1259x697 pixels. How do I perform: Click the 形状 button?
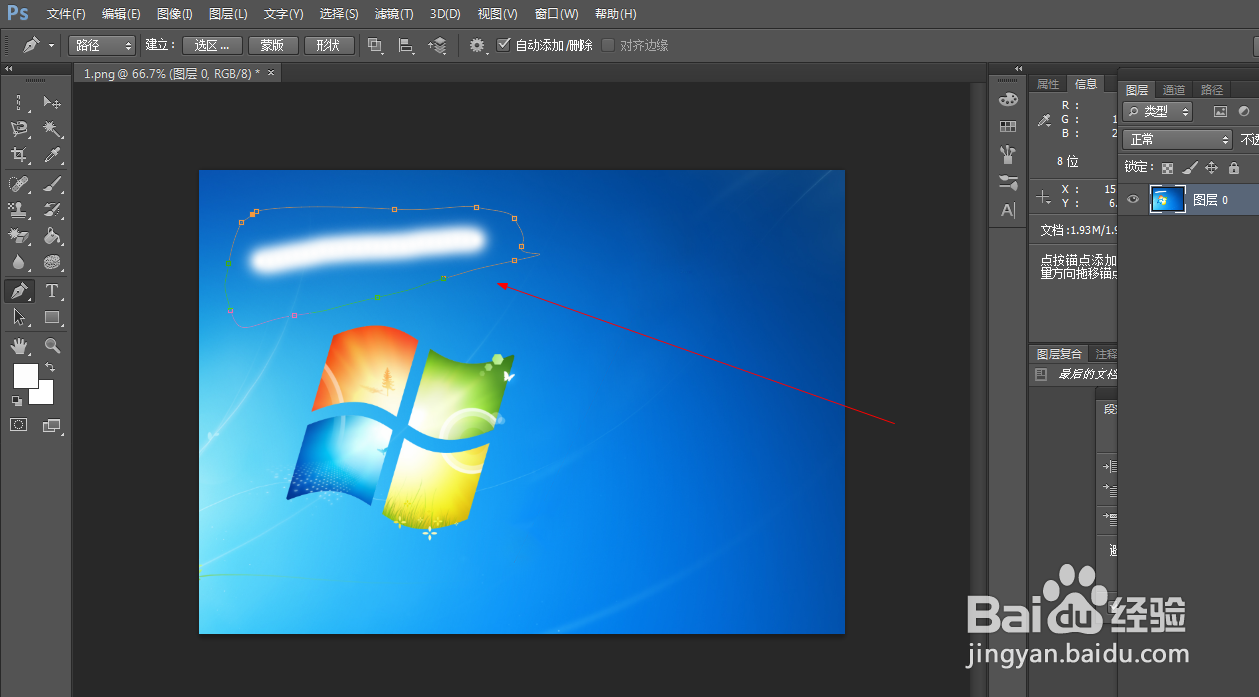click(328, 45)
